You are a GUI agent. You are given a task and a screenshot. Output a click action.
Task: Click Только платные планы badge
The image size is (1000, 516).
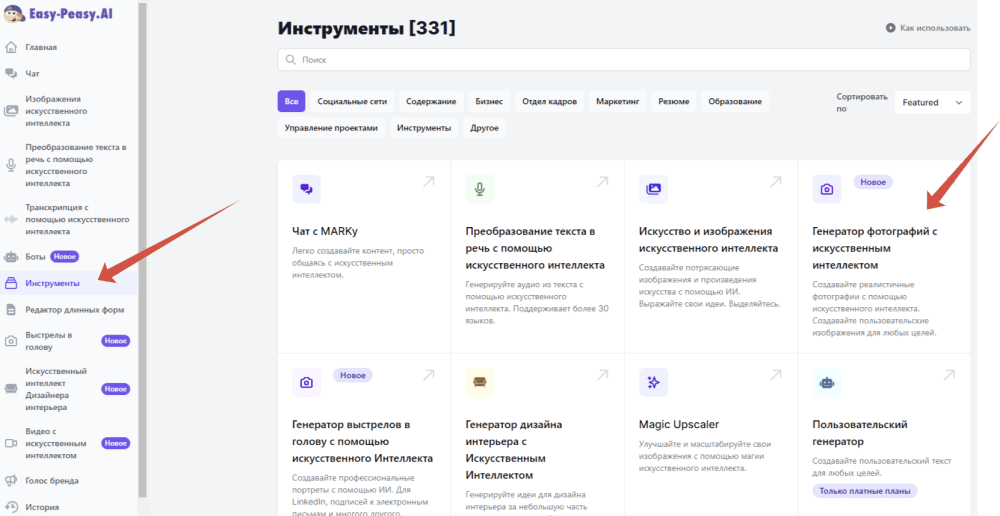tap(865, 491)
